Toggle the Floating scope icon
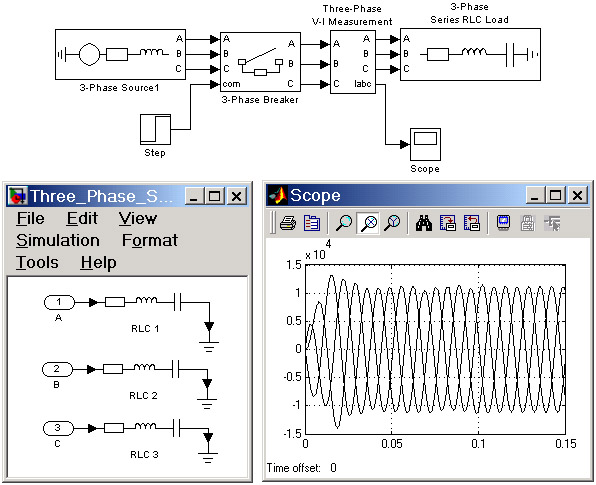The image size is (596, 485). [x=504, y=223]
